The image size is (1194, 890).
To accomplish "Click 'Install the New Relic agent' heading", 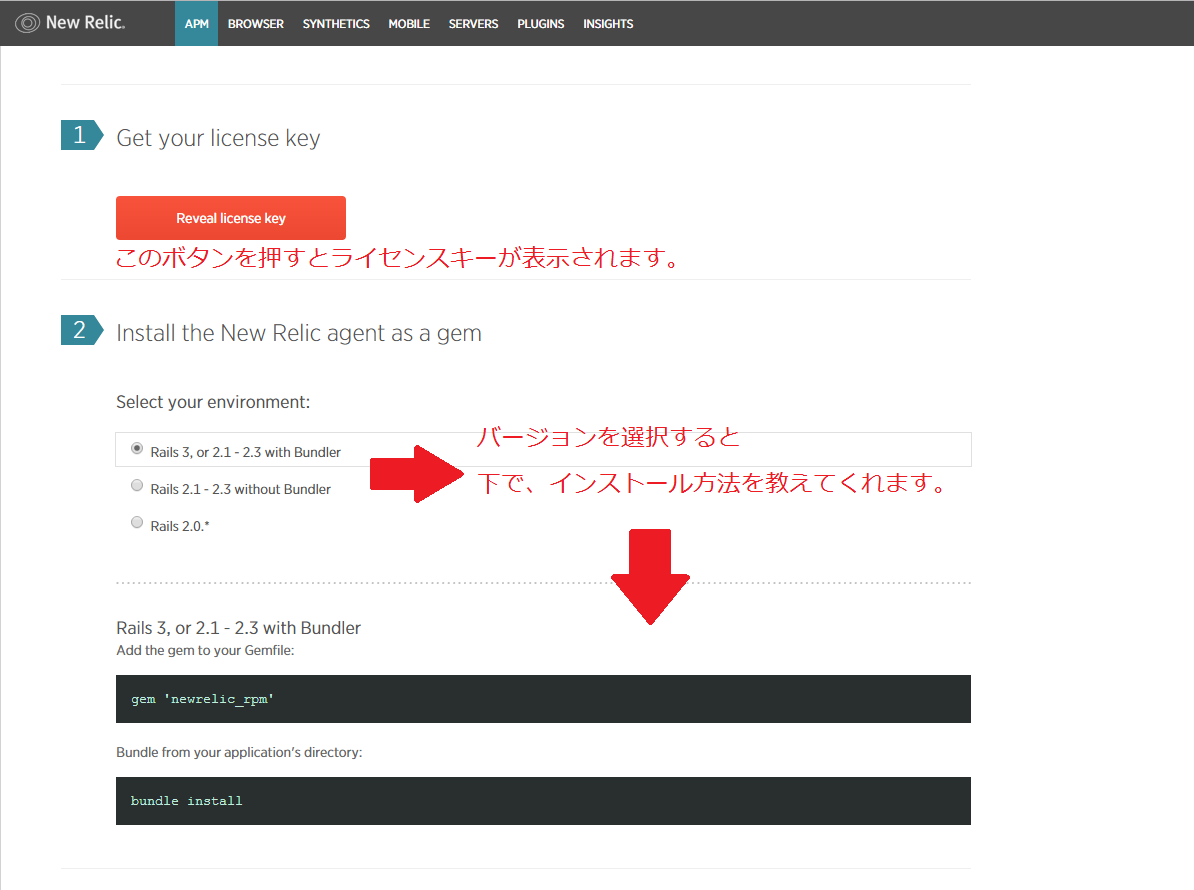I will pyautogui.click(x=299, y=333).
